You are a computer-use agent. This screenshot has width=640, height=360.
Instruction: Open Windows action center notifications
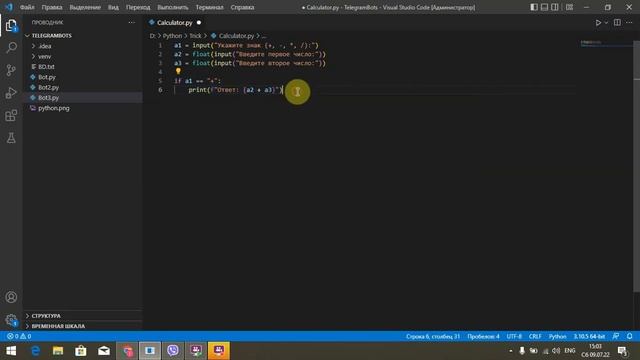[622, 351]
